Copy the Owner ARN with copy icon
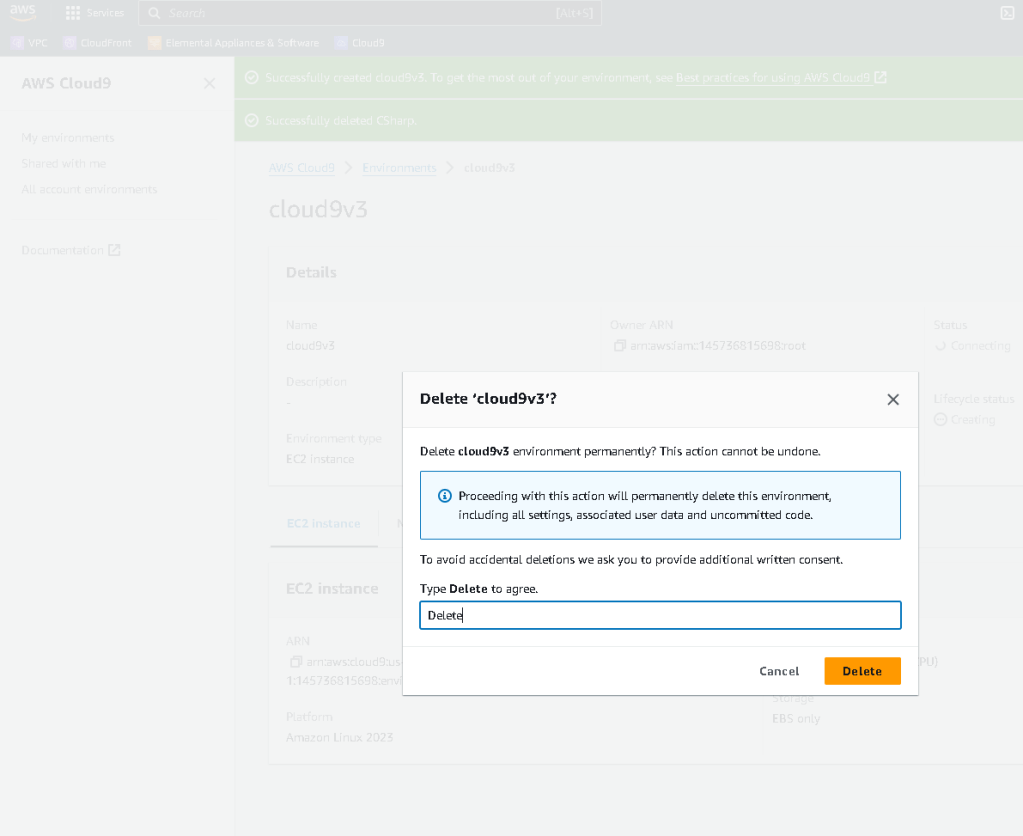The height and width of the screenshot is (836, 1023). pyautogui.click(x=620, y=345)
